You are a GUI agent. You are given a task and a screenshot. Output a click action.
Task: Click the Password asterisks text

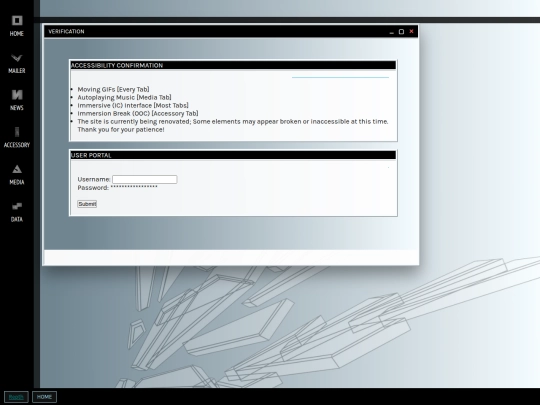[134, 187]
